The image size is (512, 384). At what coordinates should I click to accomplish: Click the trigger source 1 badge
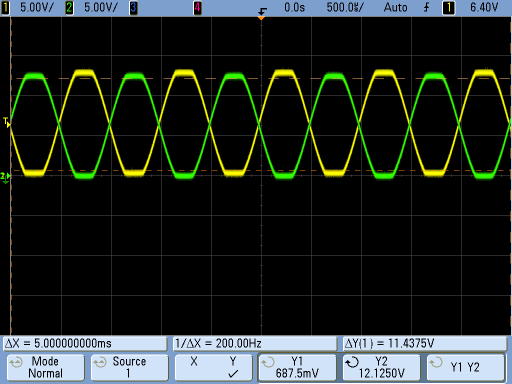[448, 8]
